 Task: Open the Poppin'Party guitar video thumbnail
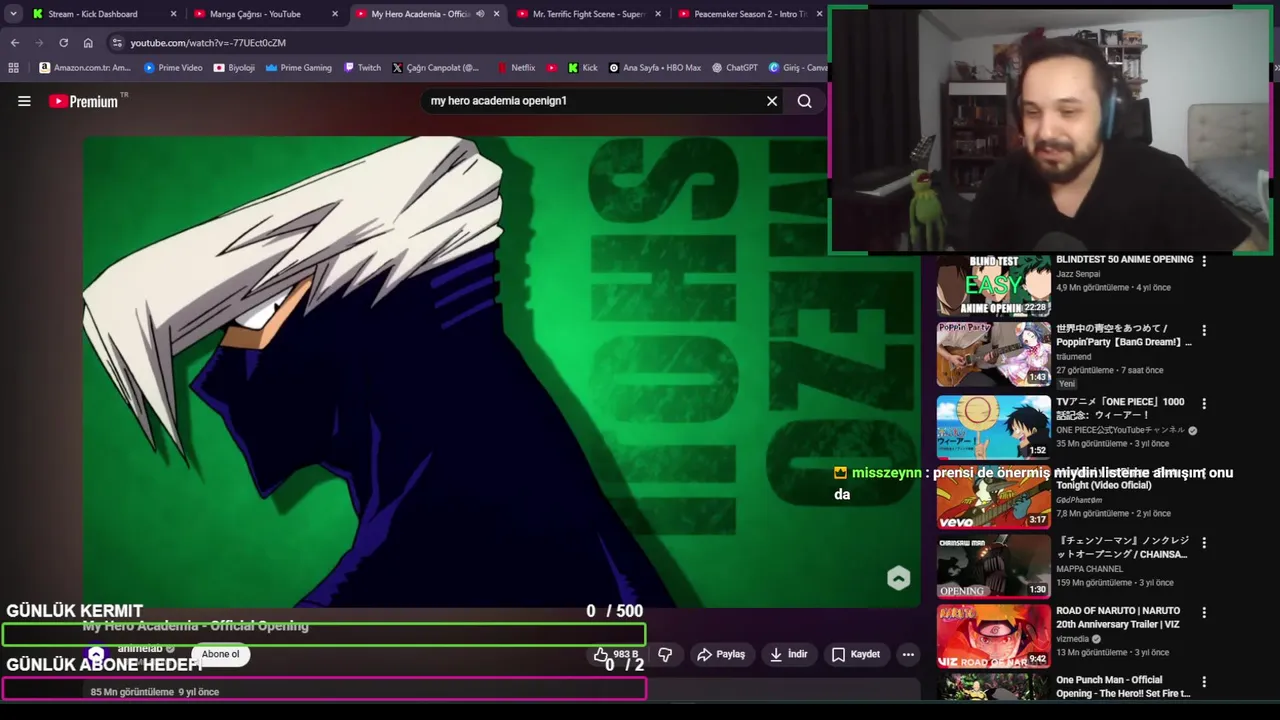pos(993,354)
